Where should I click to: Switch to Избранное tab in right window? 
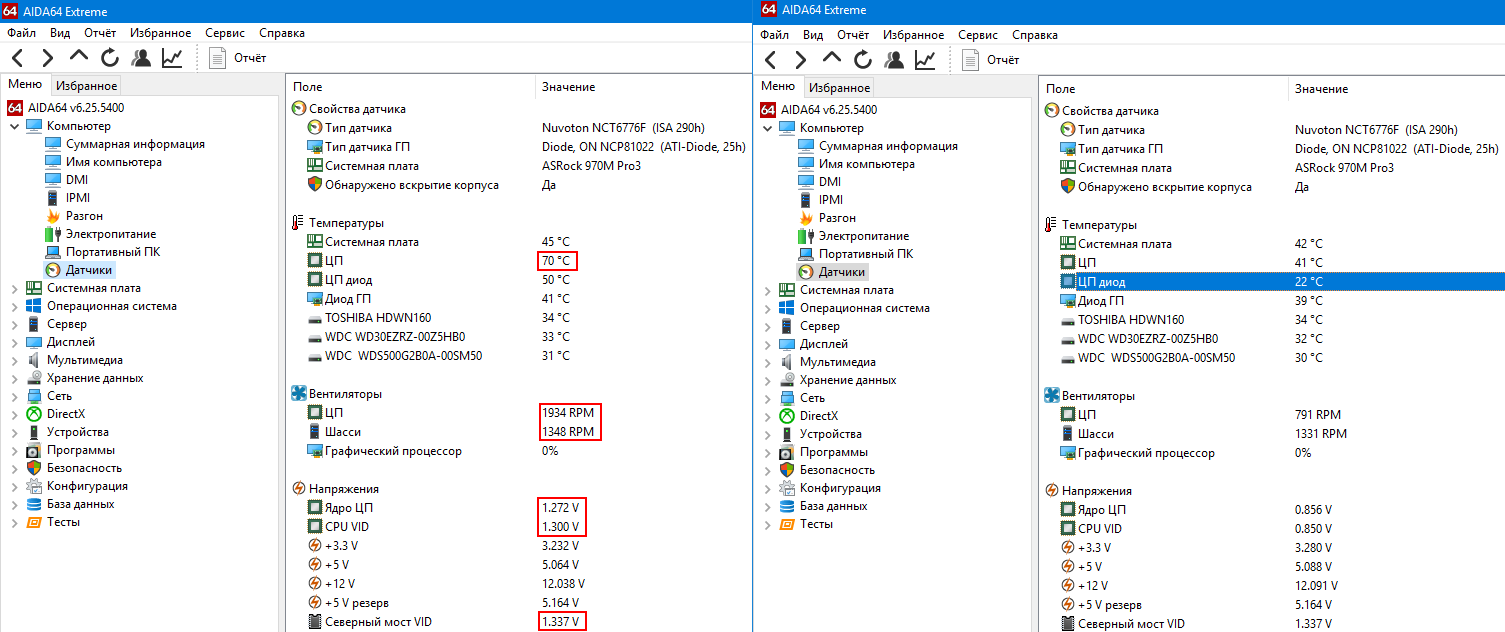click(x=839, y=88)
